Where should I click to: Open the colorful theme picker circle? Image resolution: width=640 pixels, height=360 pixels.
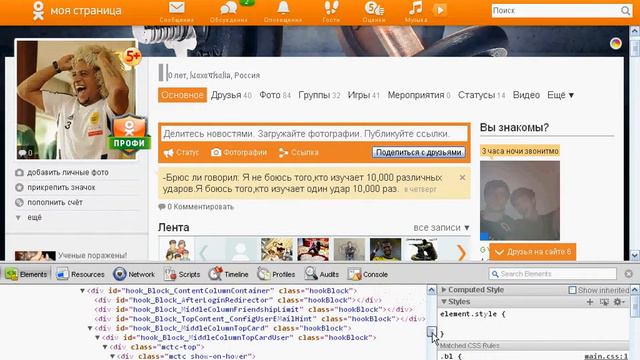pos(616,43)
